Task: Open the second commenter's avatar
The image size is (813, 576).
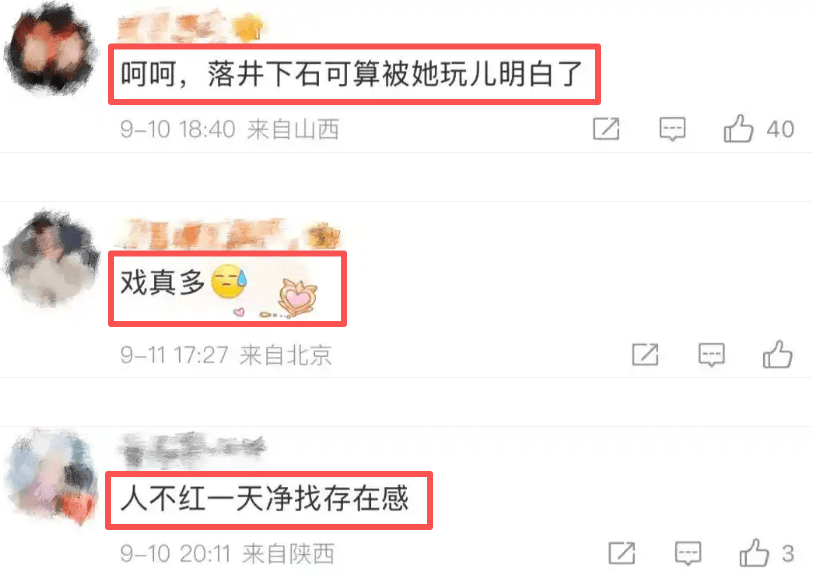Action: [x=51, y=258]
